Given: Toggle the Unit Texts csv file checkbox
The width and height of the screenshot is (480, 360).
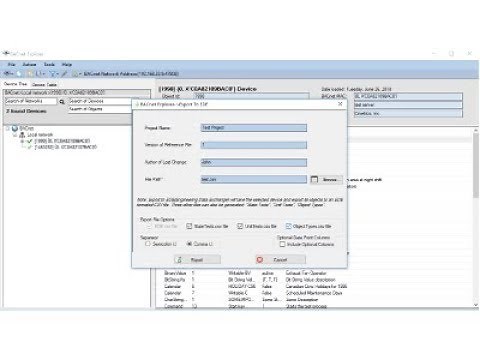Looking at the screenshot, I should (240, 226).
